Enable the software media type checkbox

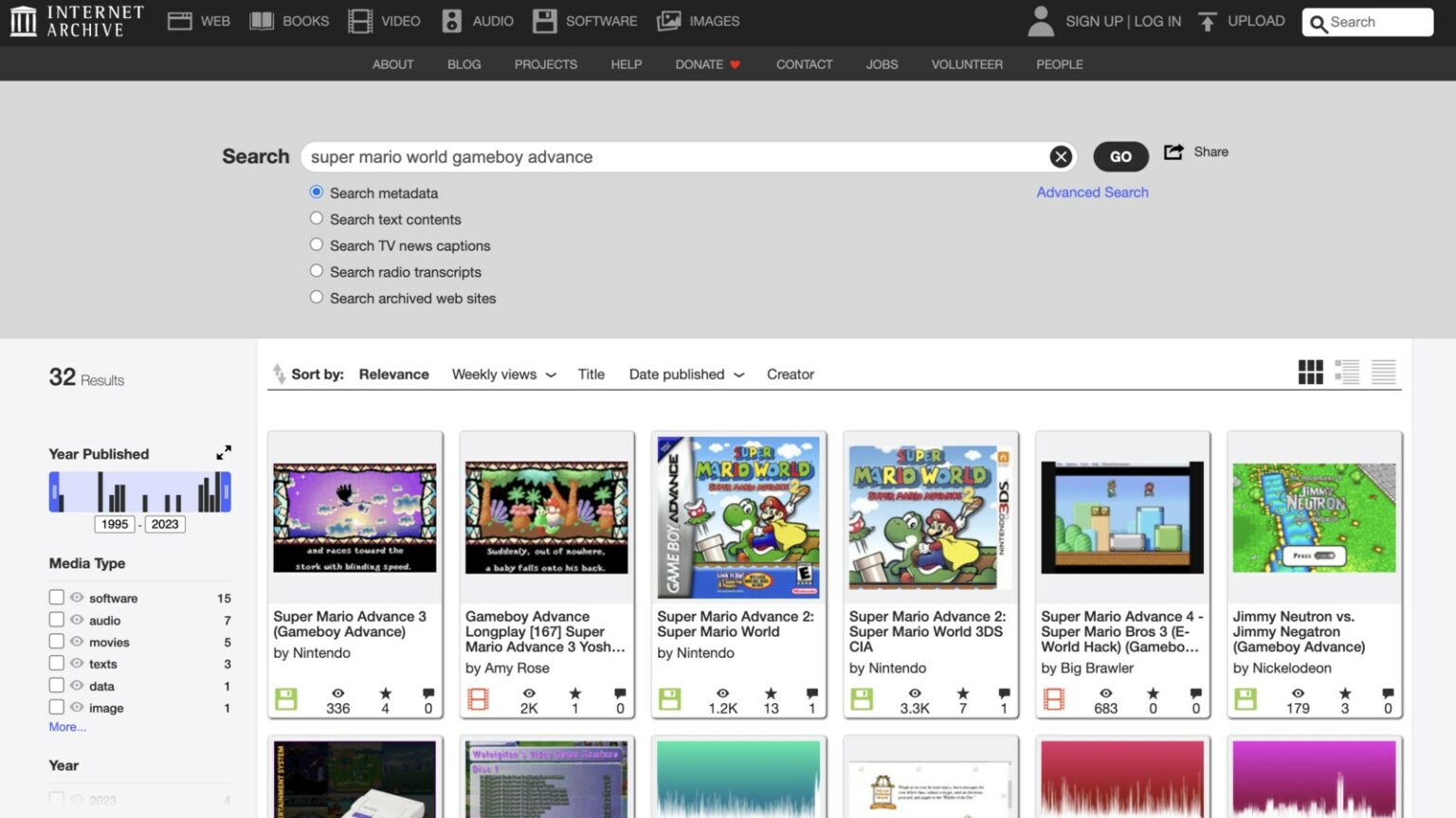(x=56, y=597)
